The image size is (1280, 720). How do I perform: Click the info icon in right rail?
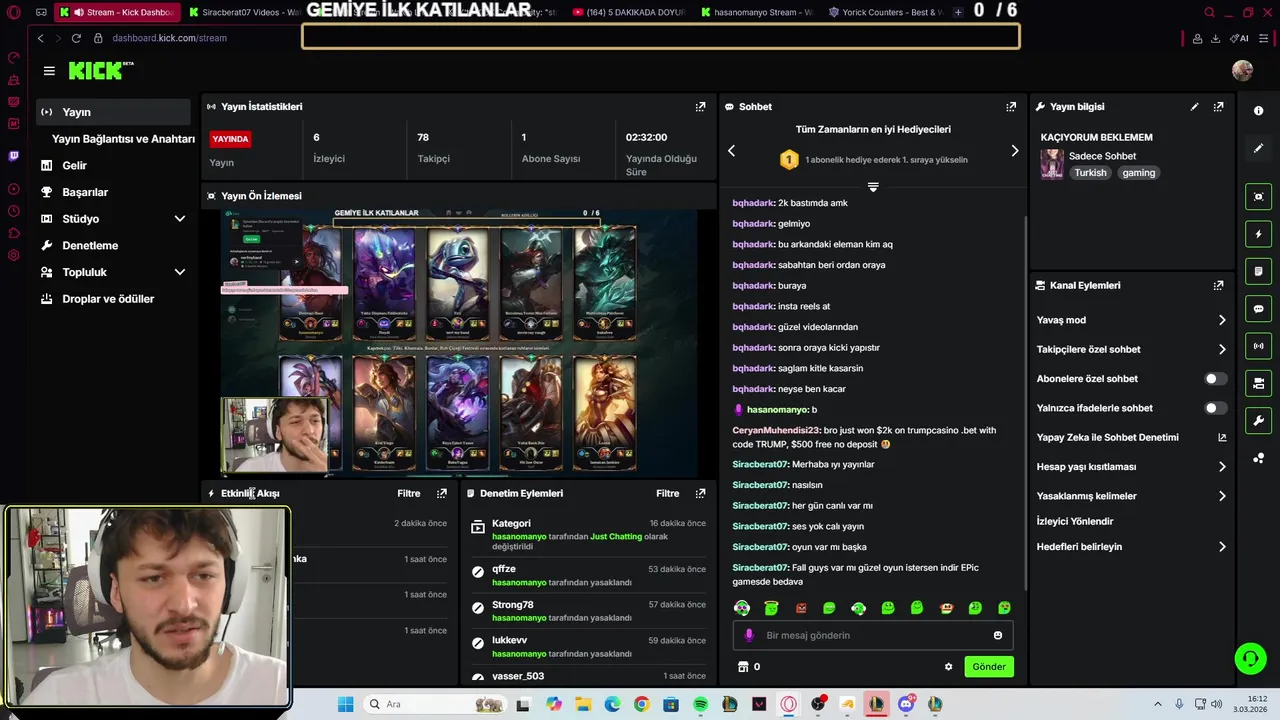[x=1258, y=111]
